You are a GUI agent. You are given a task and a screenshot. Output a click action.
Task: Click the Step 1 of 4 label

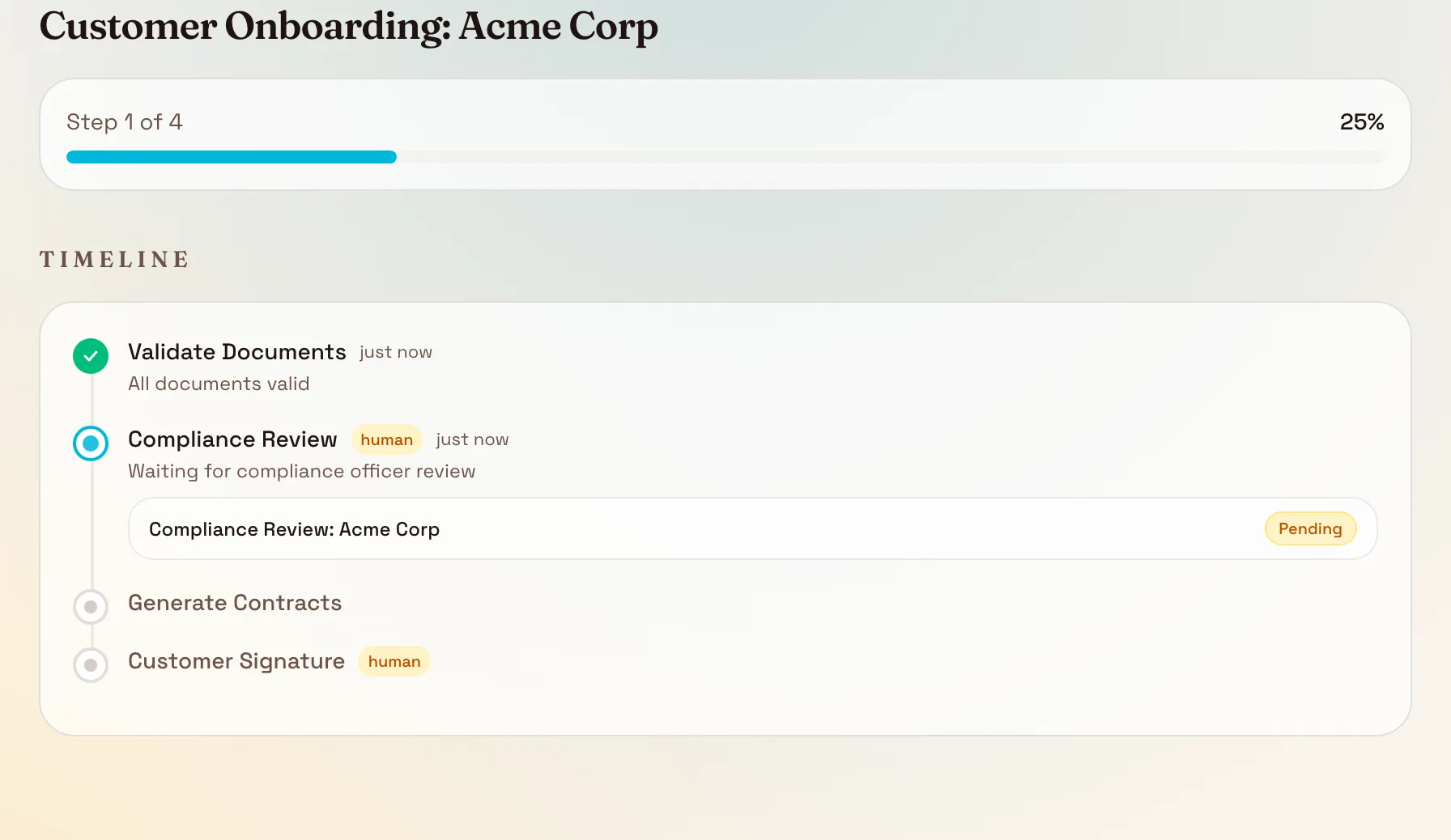click(x=124, y=122)
